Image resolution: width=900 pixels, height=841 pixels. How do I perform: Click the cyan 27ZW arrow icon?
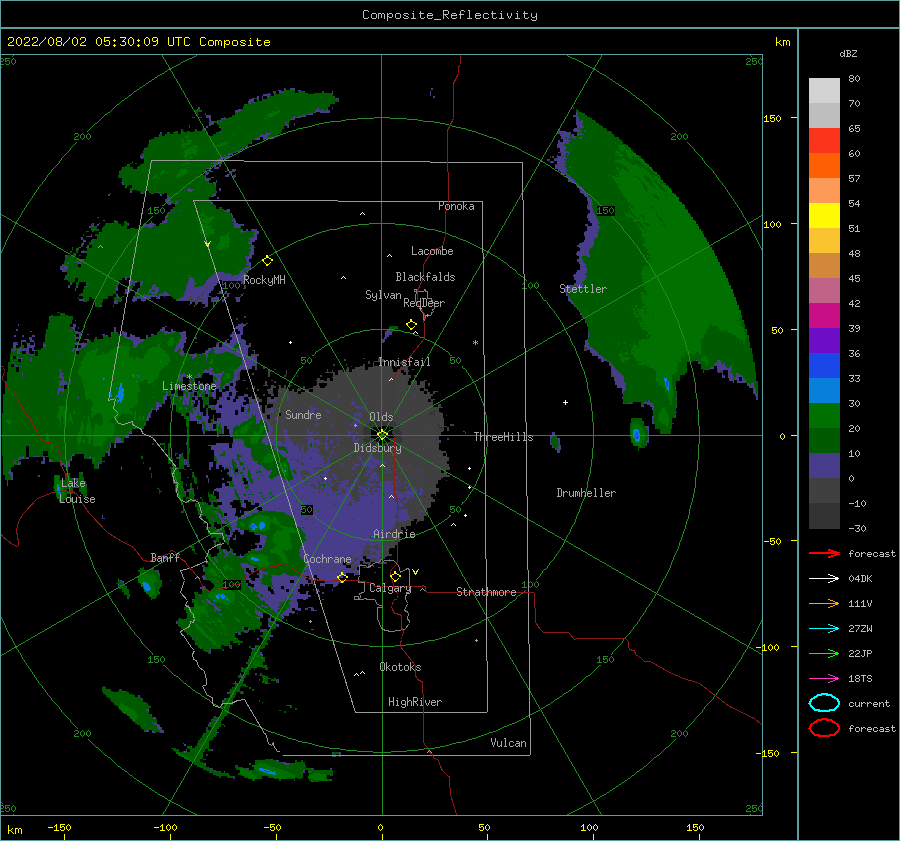(824, 629)
